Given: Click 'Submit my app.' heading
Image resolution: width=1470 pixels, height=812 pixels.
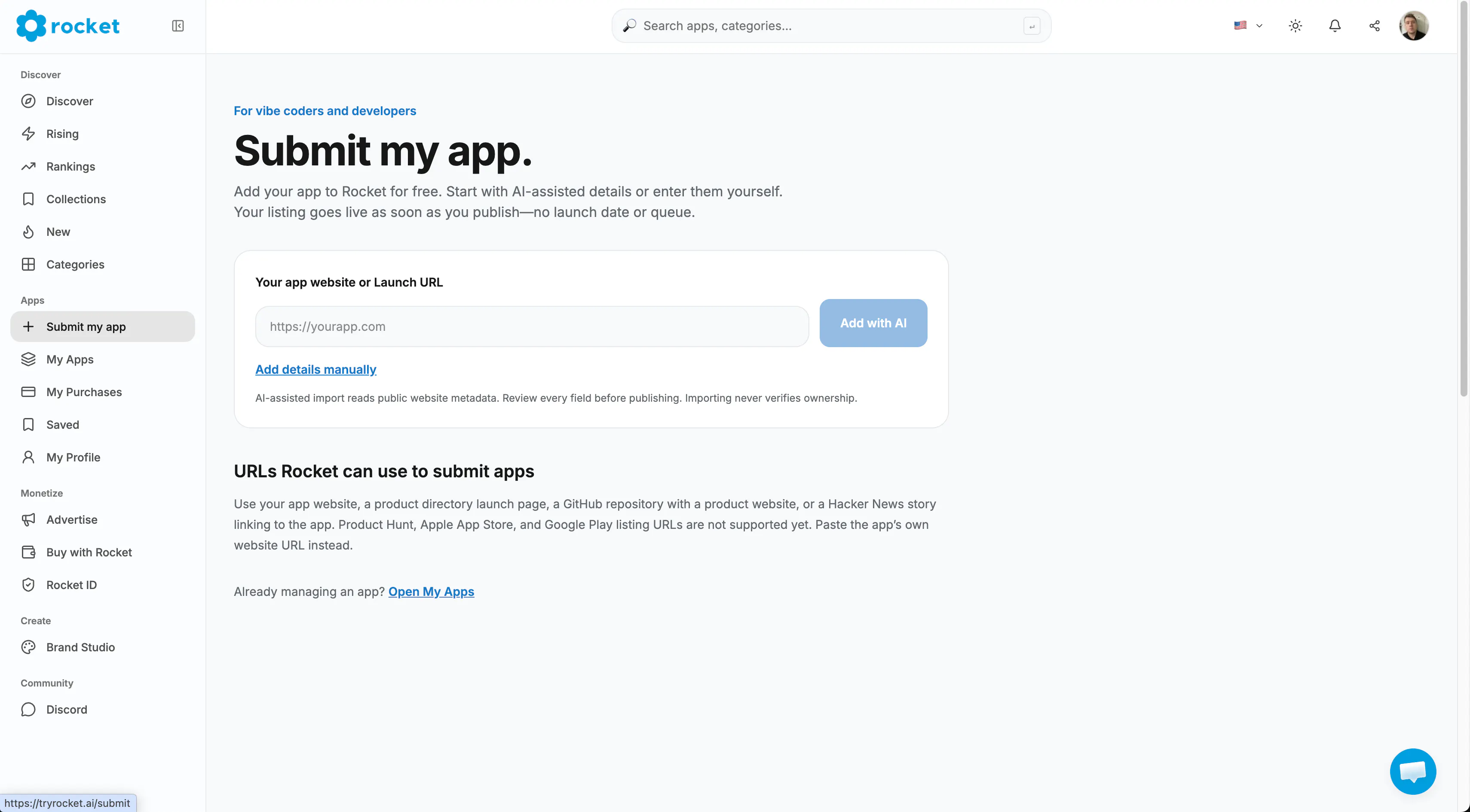Looking at the screenshot, I should point(383,151).
